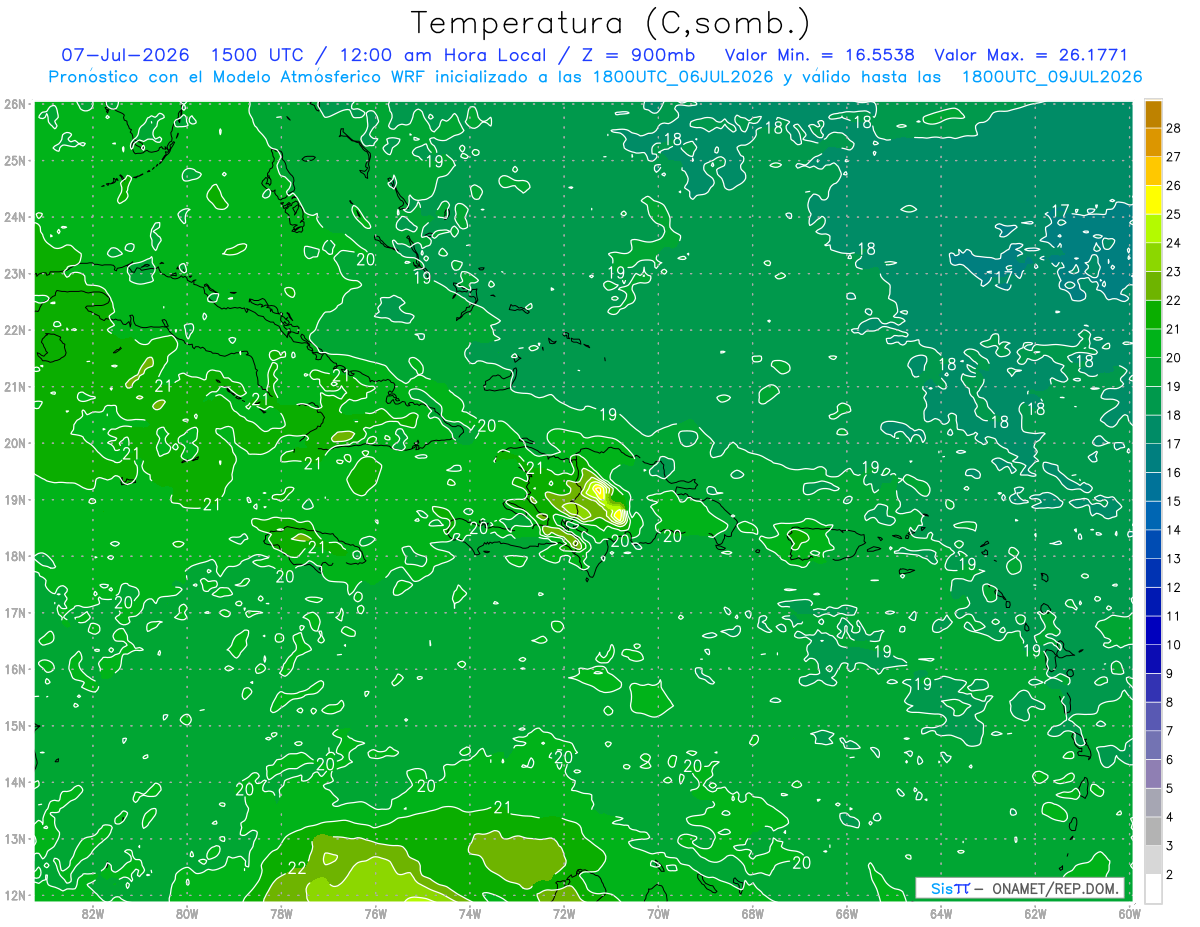Click longitude axis label '70W'

tap(658, 913)
